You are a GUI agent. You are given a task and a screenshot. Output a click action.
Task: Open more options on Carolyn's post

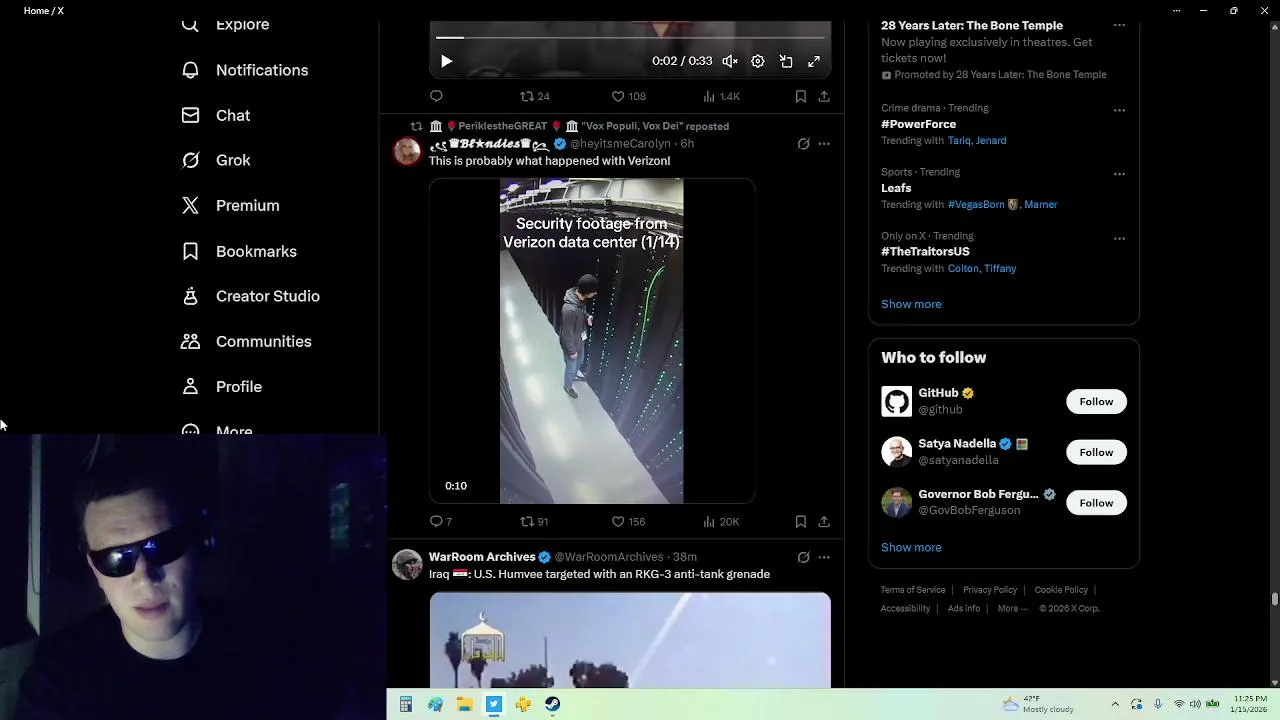tap(824, 144)
